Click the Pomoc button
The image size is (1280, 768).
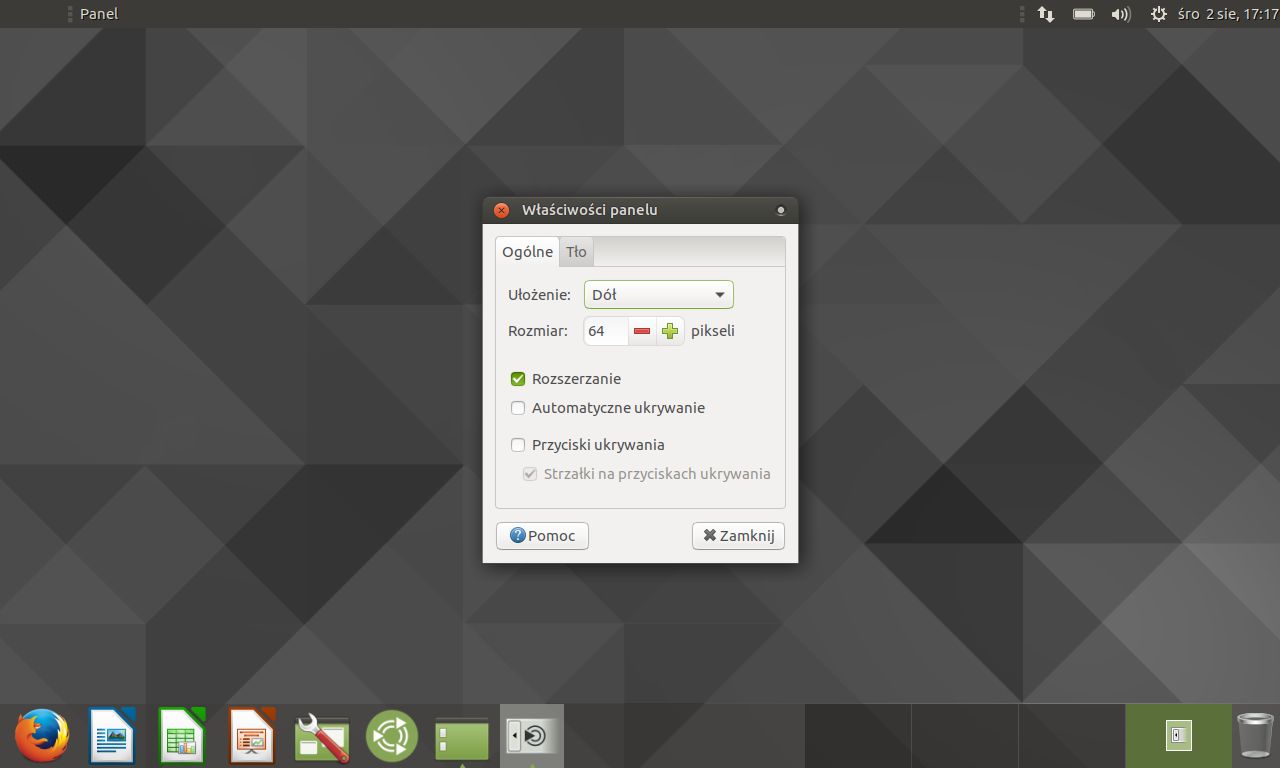click(x=542, y=536)
